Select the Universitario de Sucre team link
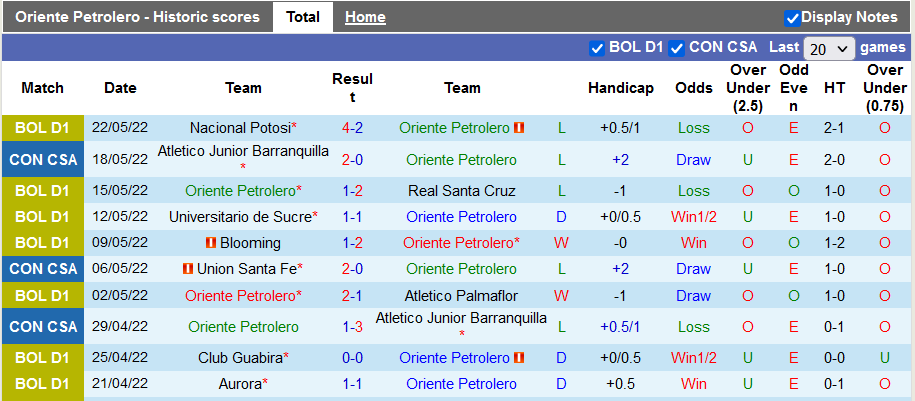Viewport: 915px width, 401px height. (x=240, y=216)
